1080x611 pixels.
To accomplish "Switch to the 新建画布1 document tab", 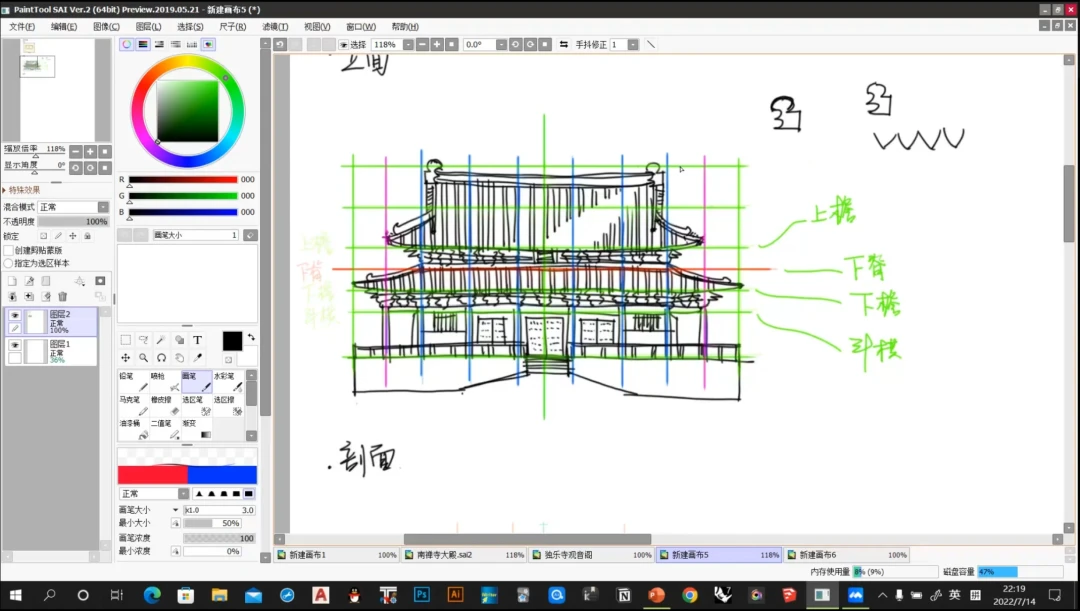I will pyautogui.click(x=337, y=555).
